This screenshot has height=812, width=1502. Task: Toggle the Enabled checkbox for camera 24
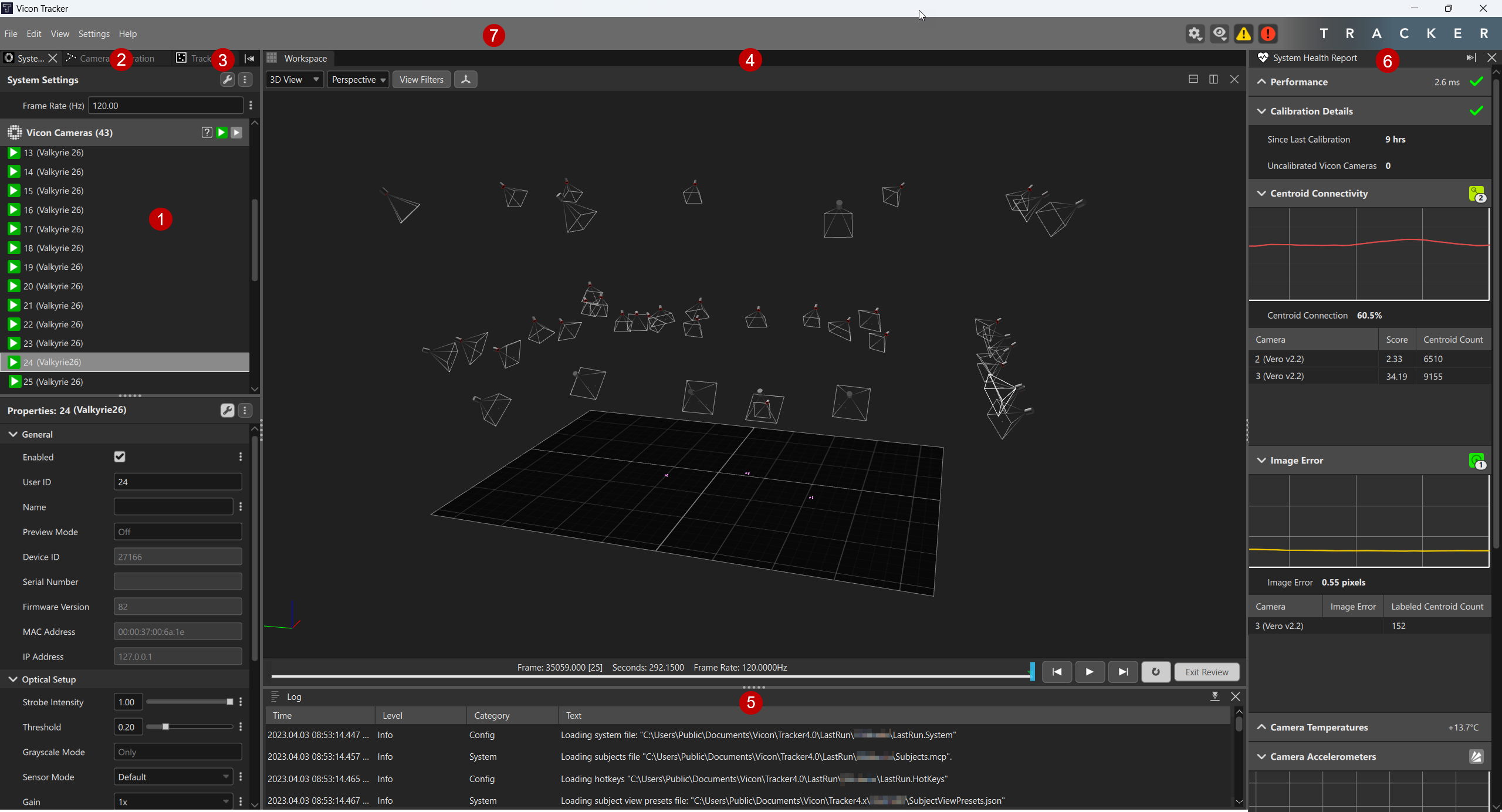[120, 457]
